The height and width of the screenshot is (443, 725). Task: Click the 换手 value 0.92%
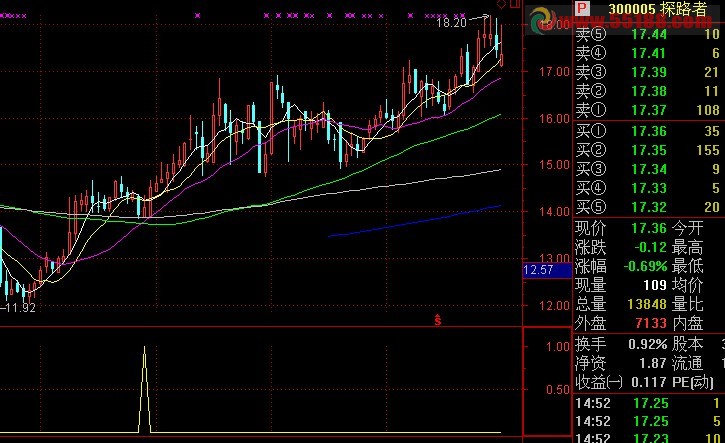[647, 345]
